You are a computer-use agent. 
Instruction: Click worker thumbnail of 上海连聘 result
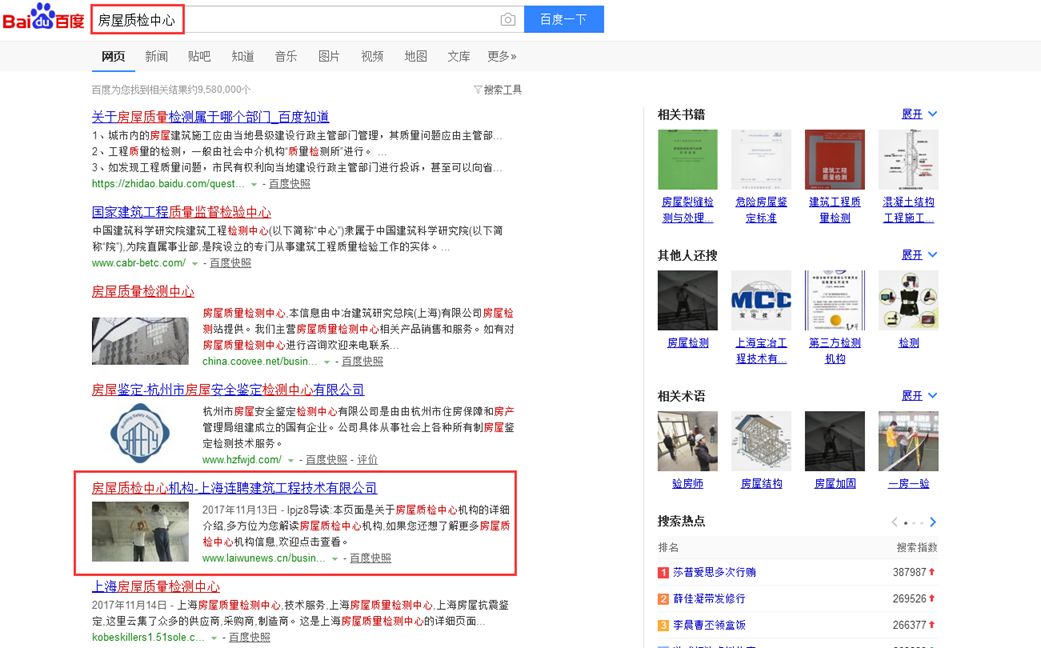point(140,532)
